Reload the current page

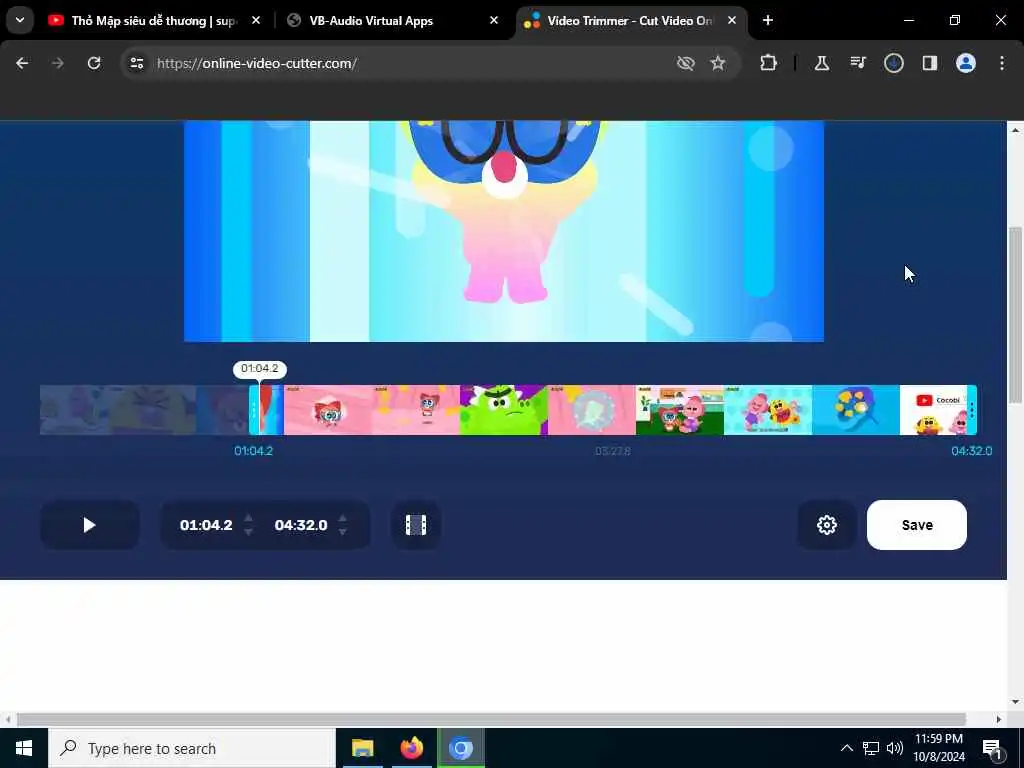94,63
